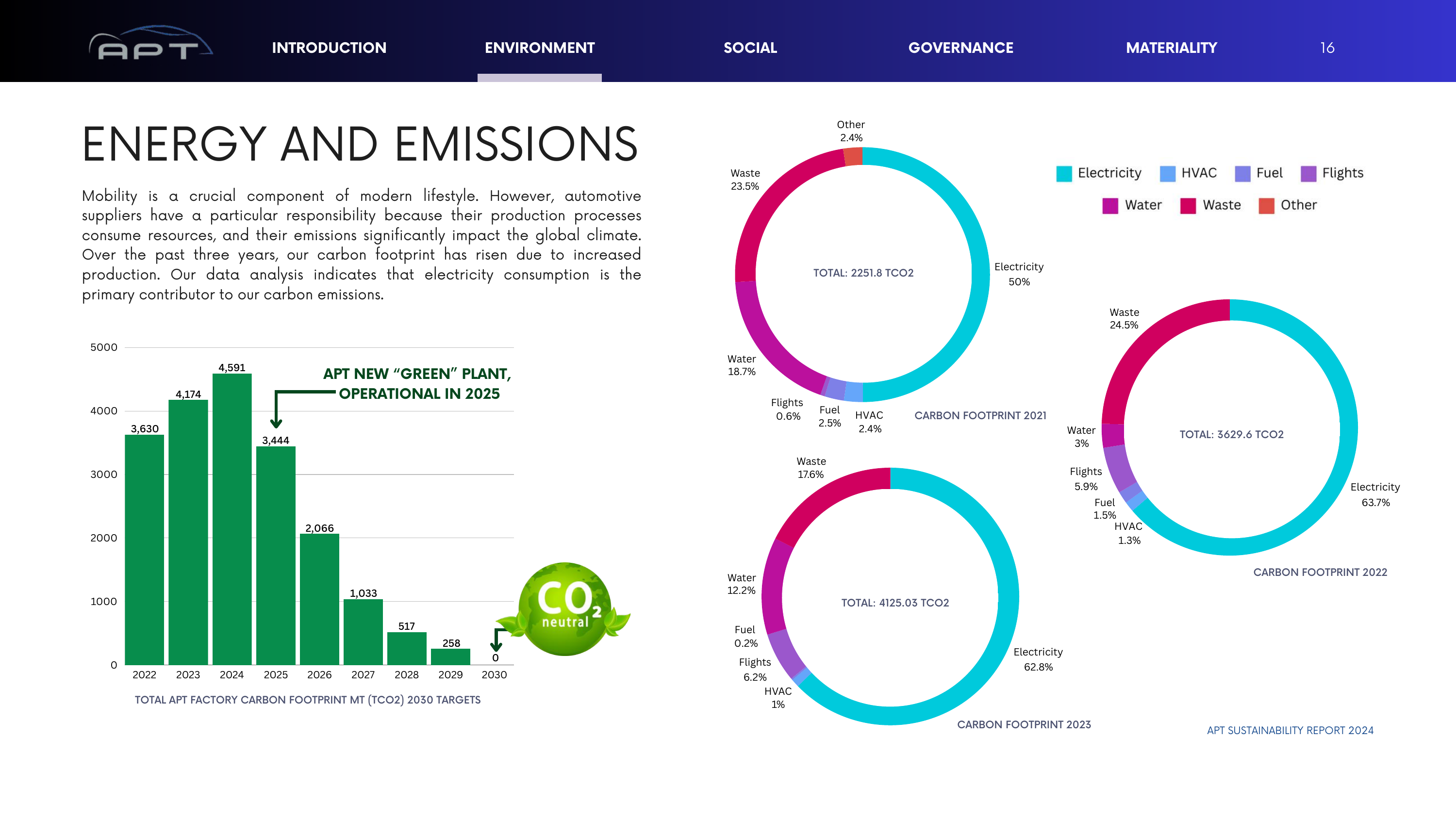Viewport: 1456px width, 819px height.
Task: Go to the Social tab
Action: [x=750, y=48]
